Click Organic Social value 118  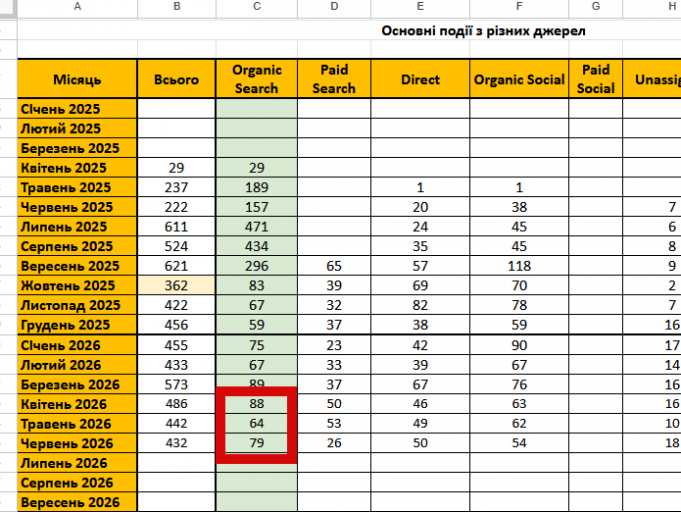click(x=519, y=265)
